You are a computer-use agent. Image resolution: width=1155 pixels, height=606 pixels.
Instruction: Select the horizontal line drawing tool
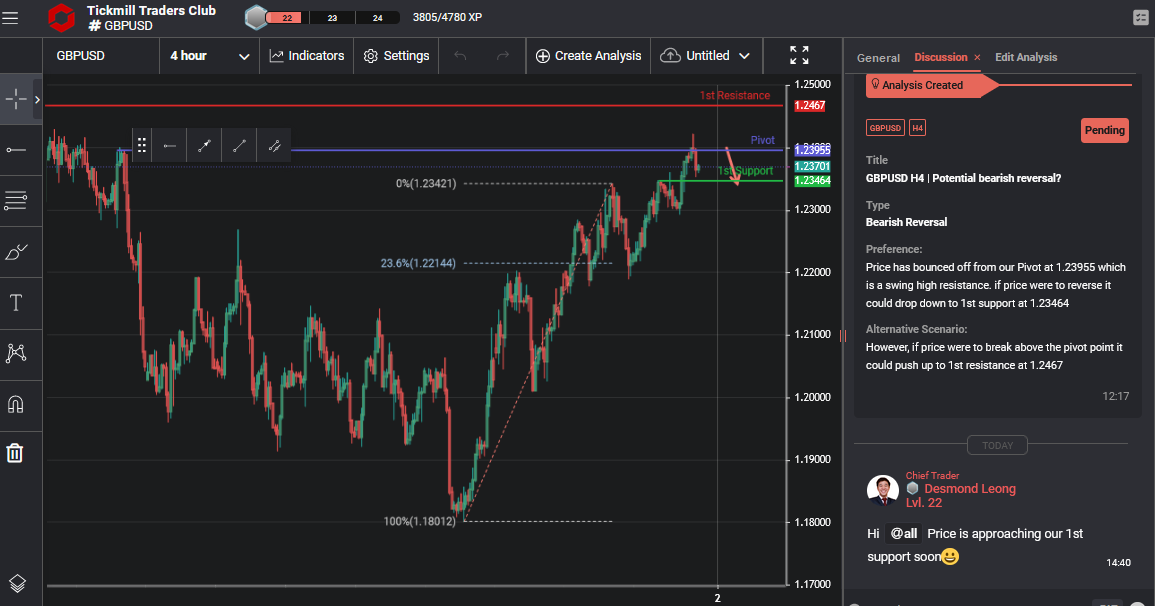click(x=15, y=150)
